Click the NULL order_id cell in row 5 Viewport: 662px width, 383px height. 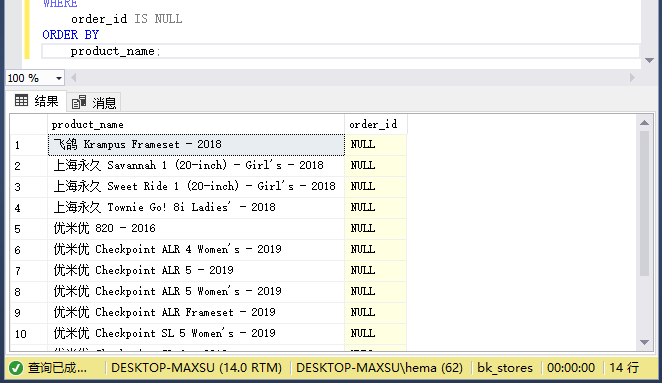tap(376, 228)
